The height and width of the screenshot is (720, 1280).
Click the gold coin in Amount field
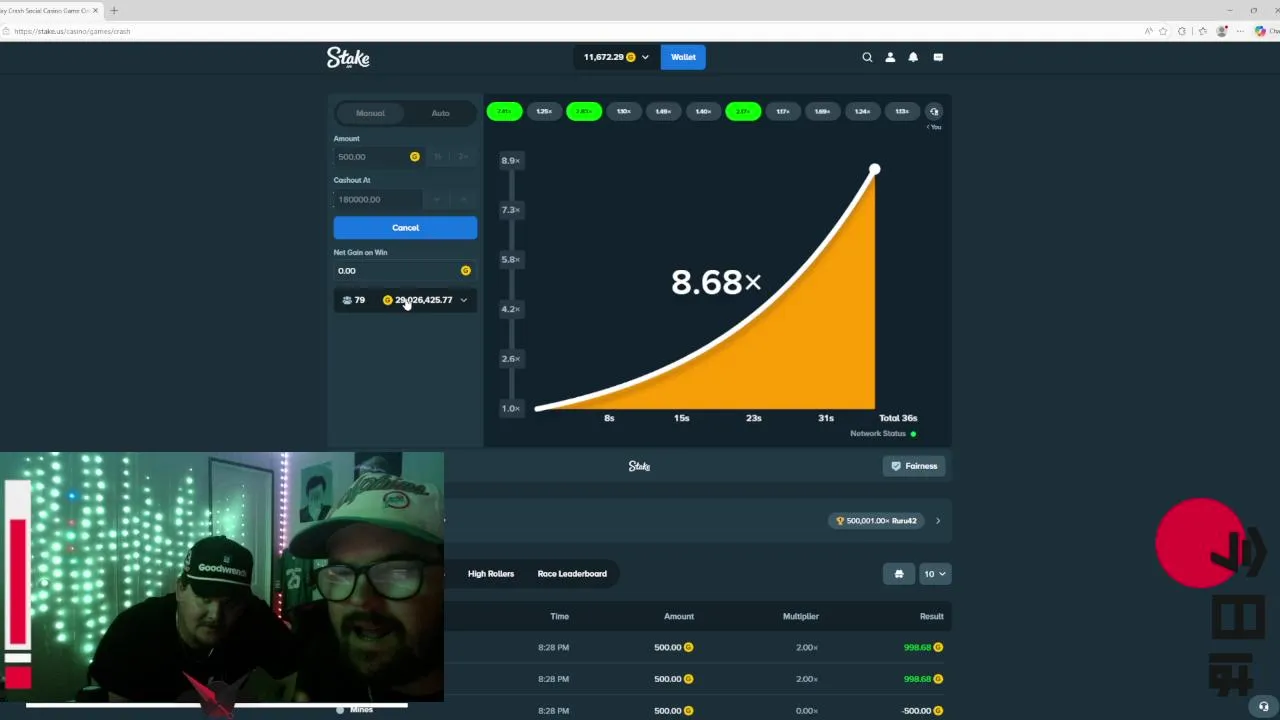[x=414, y=157]
